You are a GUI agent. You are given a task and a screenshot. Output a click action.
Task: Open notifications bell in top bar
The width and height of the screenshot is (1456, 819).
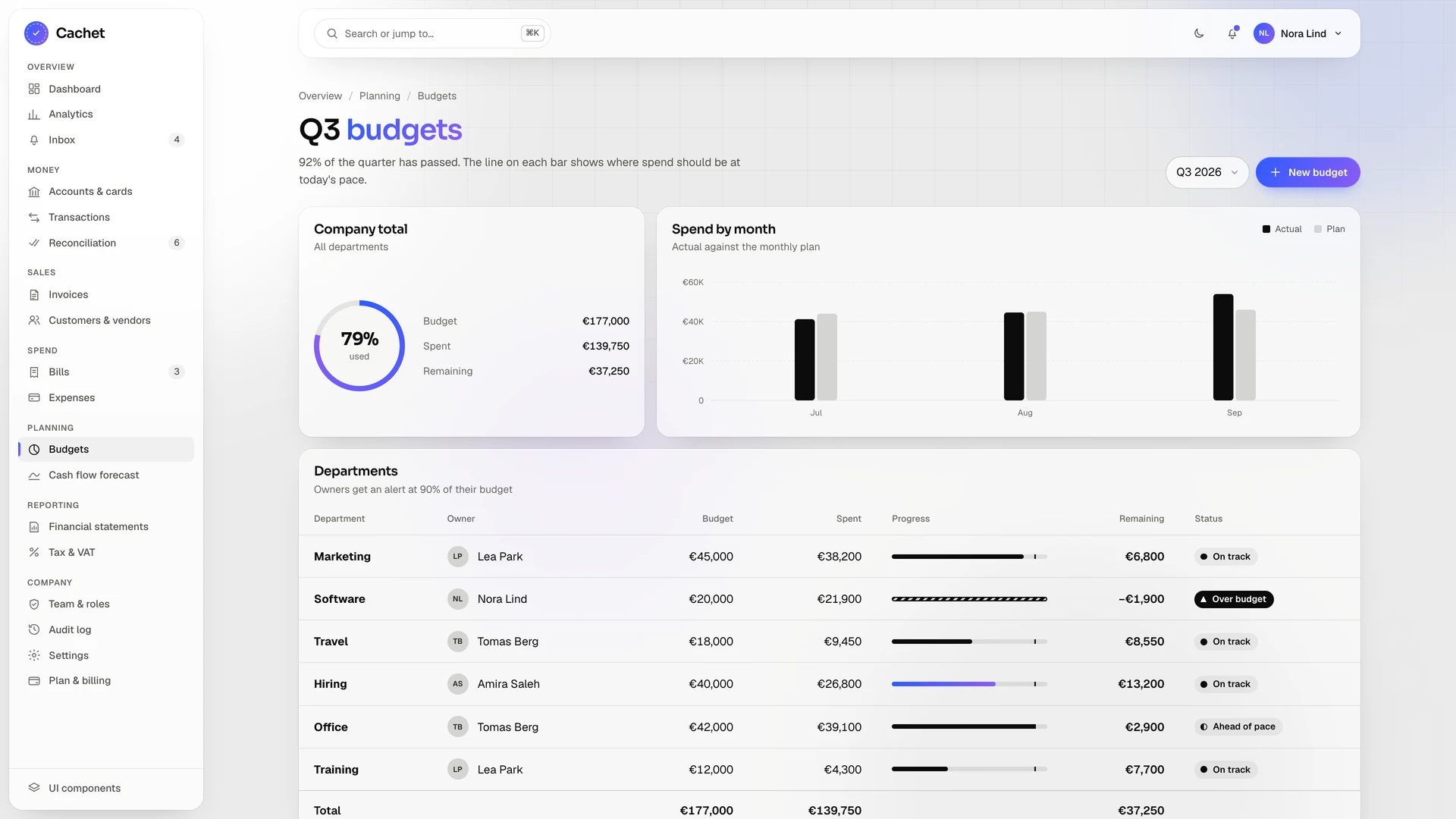pyautogui.click(x=1232, y=33)
